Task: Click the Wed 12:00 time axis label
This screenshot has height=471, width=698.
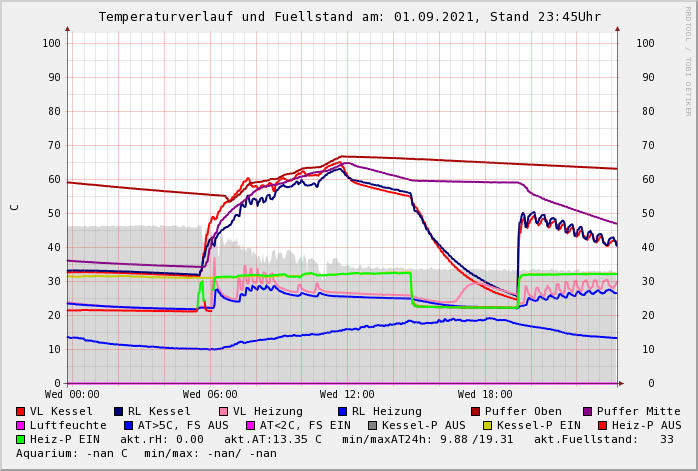Action: 347,395
